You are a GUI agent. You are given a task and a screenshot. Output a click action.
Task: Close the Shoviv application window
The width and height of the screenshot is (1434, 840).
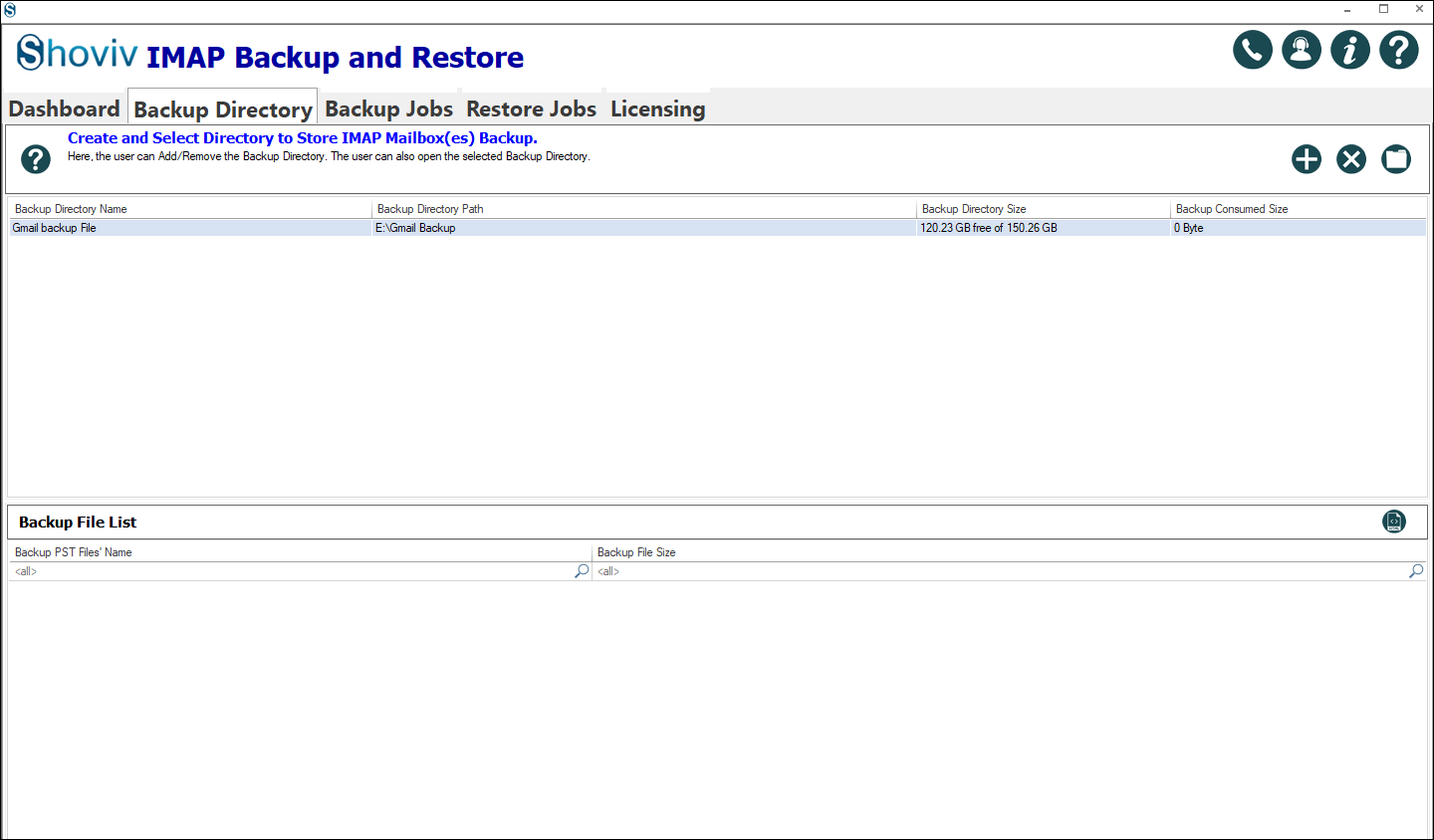(x=1419, y=10)
